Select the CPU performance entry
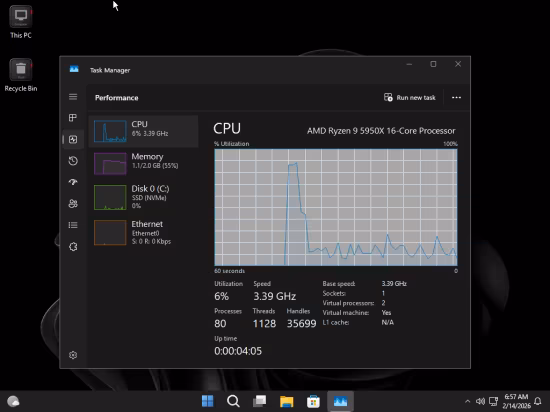This screenshot has width=550, height=412. [x=143, y=131]
